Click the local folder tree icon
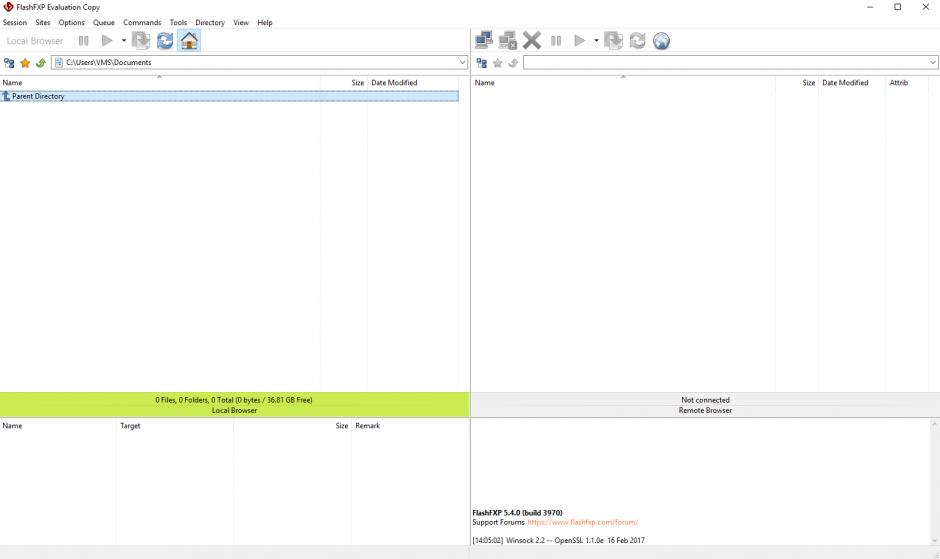Screen dimensions: 940x559 9,62
